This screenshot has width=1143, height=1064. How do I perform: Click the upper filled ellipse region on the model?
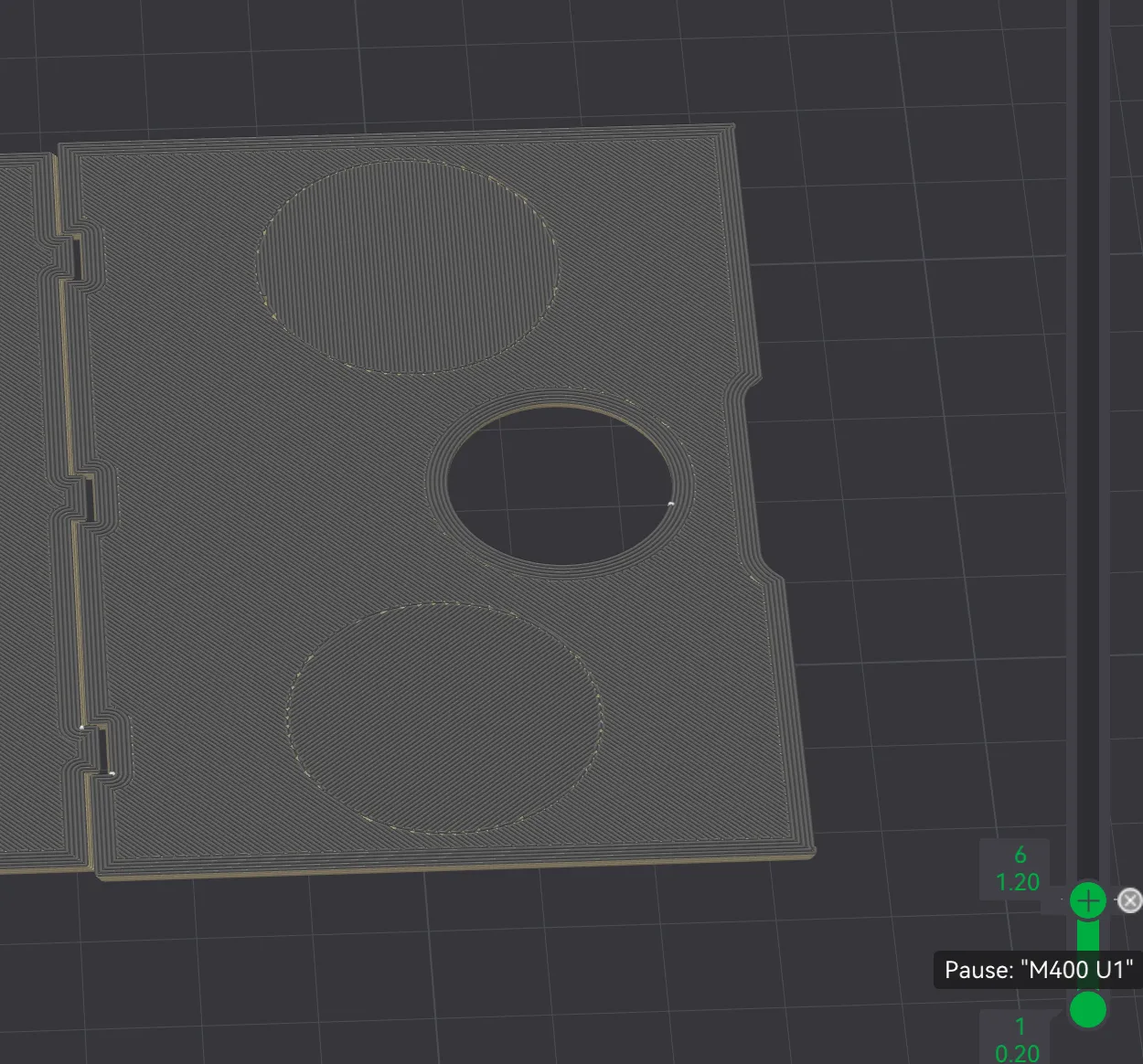pos(407,267)
